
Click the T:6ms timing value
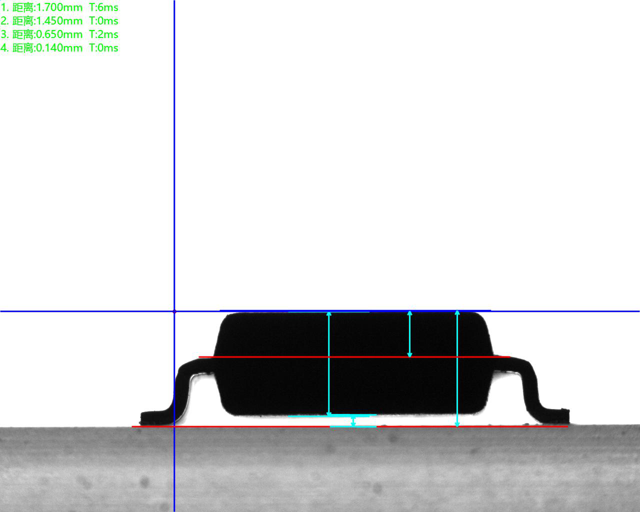[x=104, y=8]
